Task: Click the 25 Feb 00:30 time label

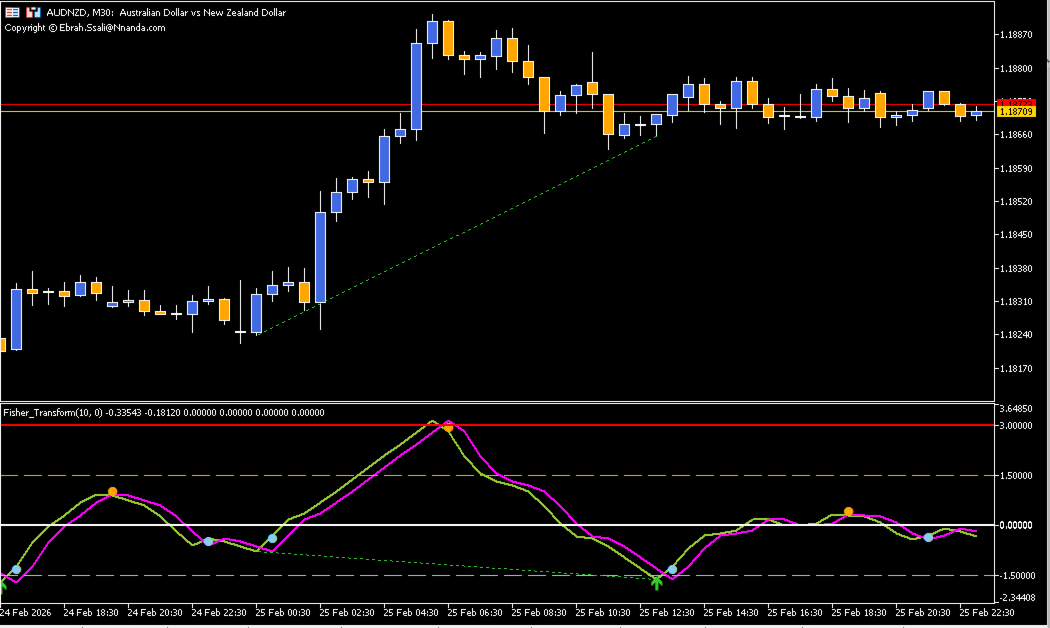Action: tap(283, 613)
